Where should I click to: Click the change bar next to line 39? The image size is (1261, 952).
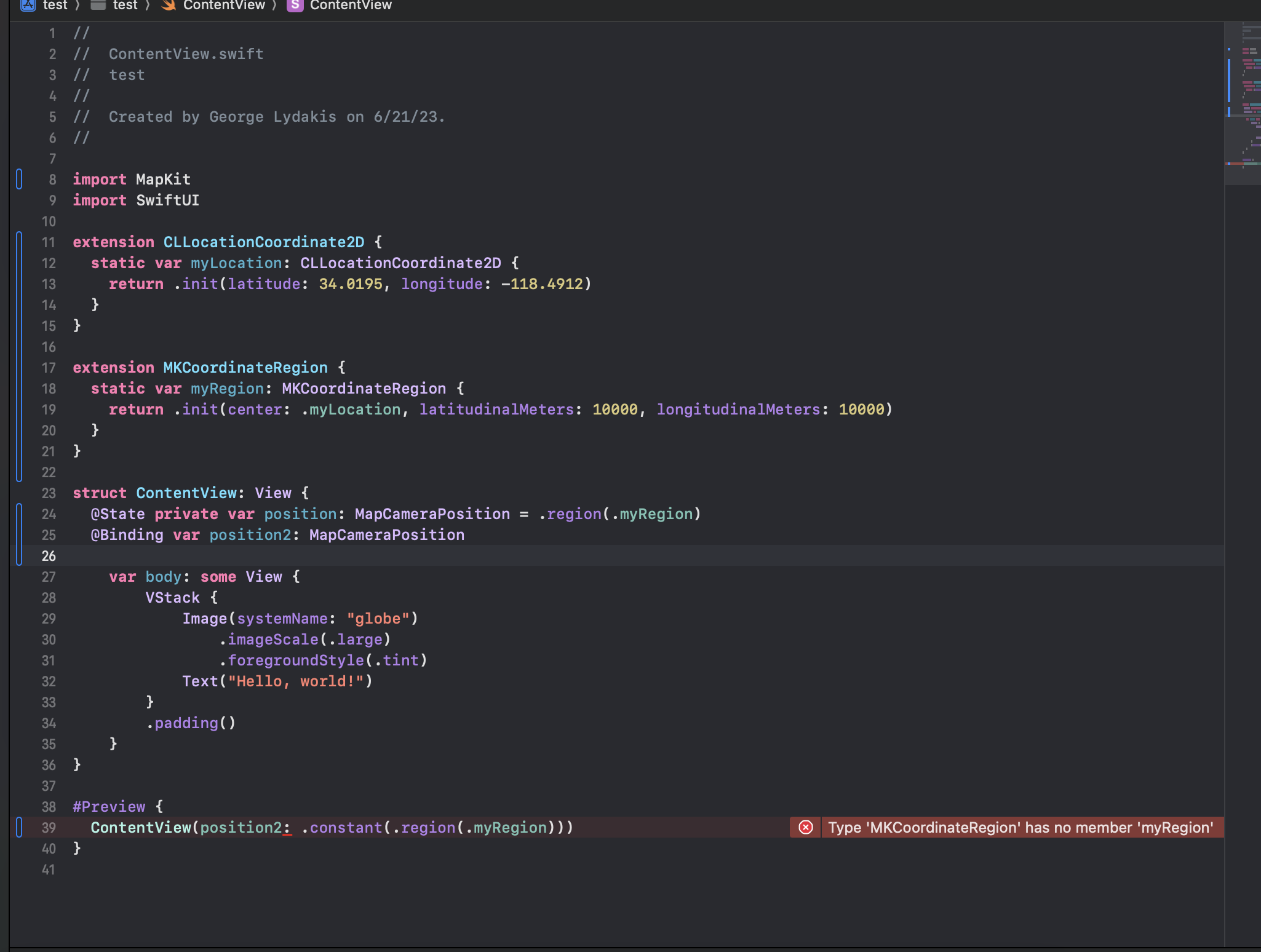point(19,827)
